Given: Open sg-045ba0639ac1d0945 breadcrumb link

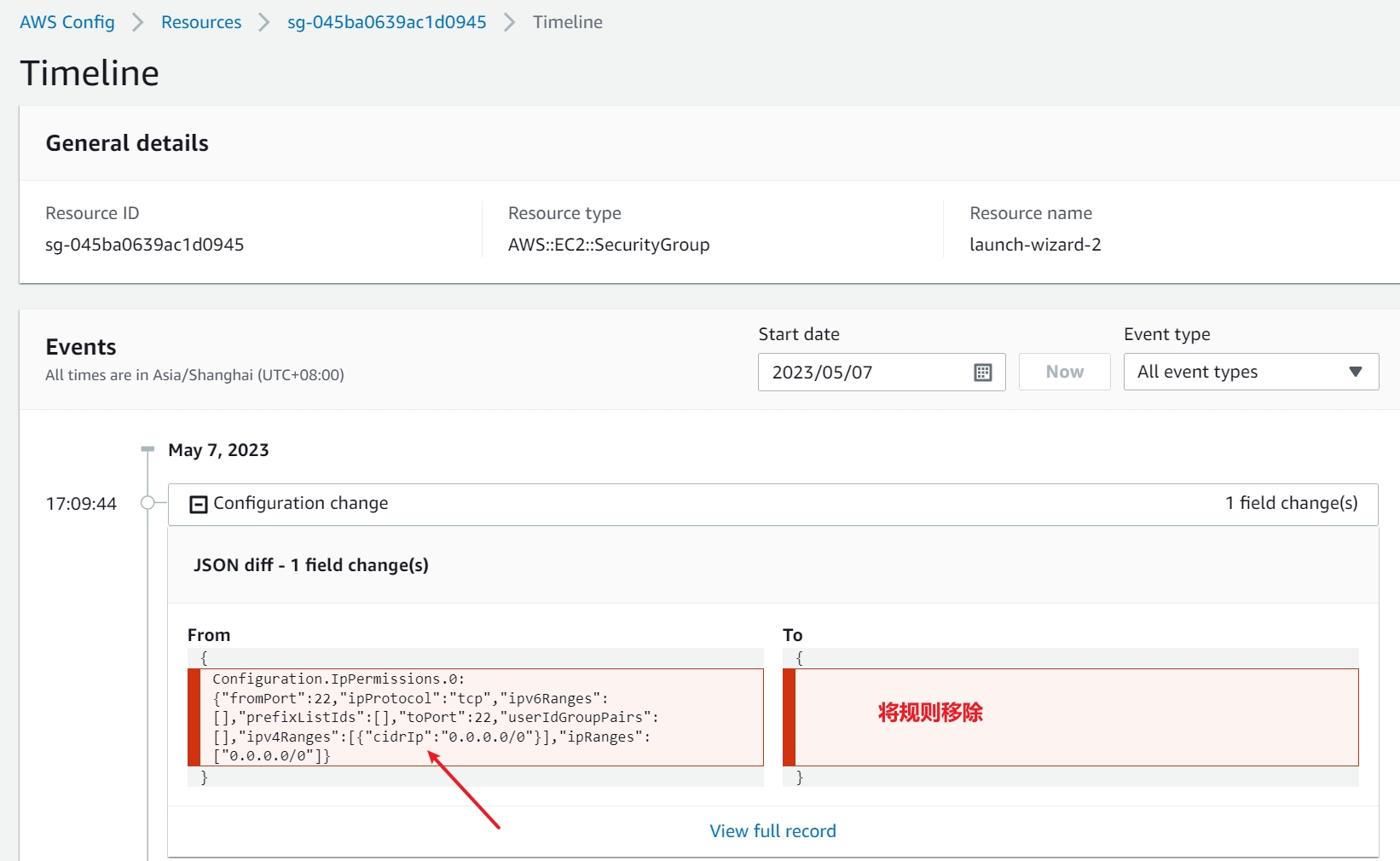Looking at the screenshot, I should tap(386, 22).
